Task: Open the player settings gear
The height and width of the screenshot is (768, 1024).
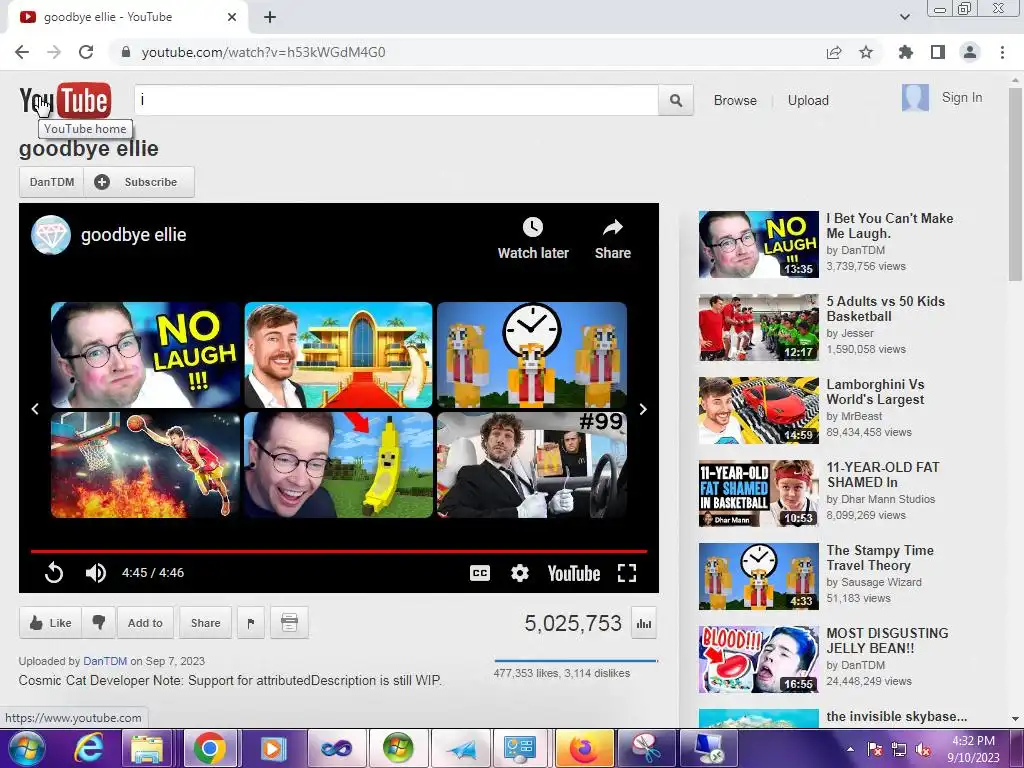Action: (520, 573)
